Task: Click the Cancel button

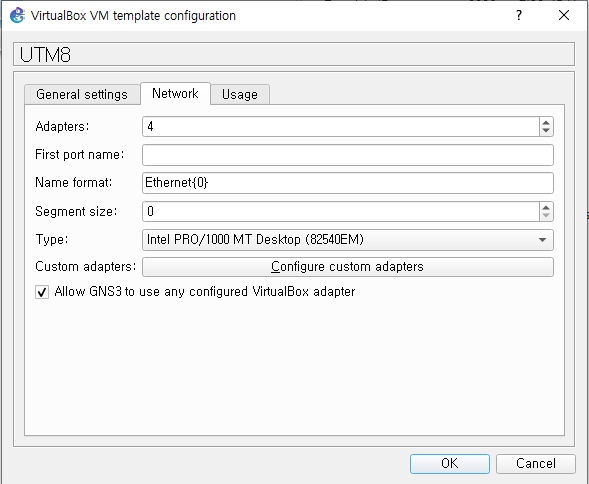Action: [536, 464]
